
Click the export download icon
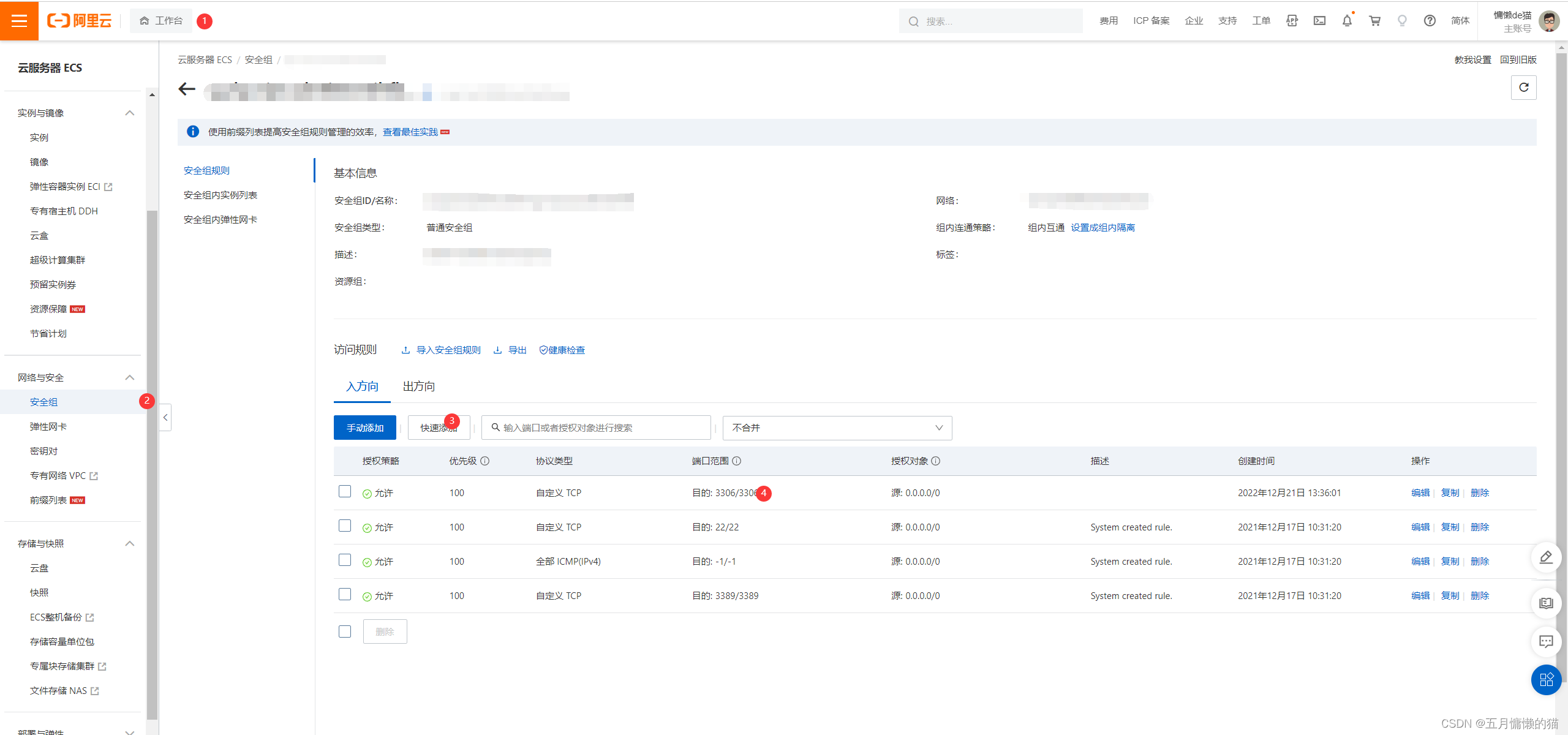coord(497,350)
